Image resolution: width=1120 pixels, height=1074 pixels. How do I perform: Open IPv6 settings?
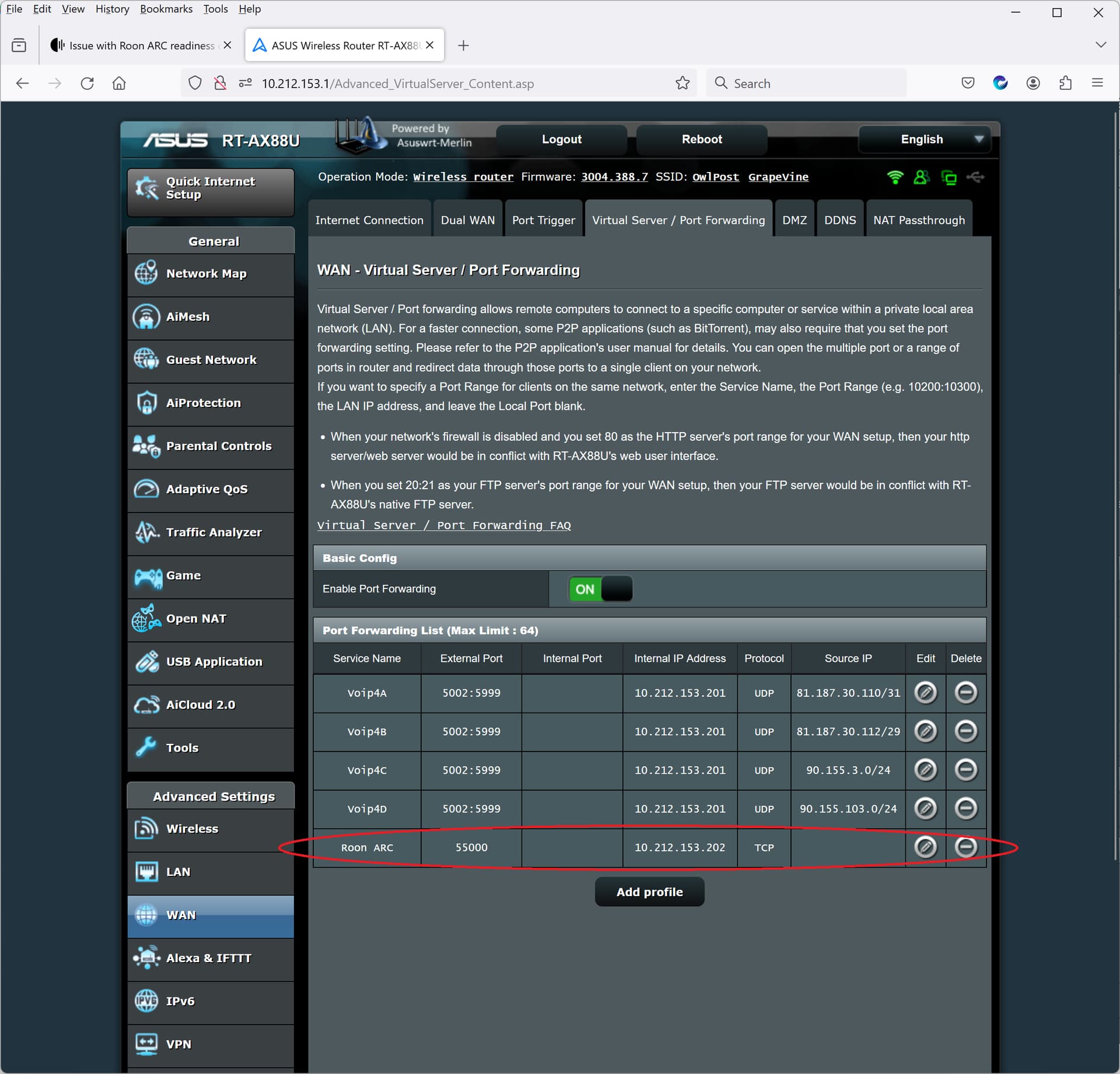[211, 1002]
